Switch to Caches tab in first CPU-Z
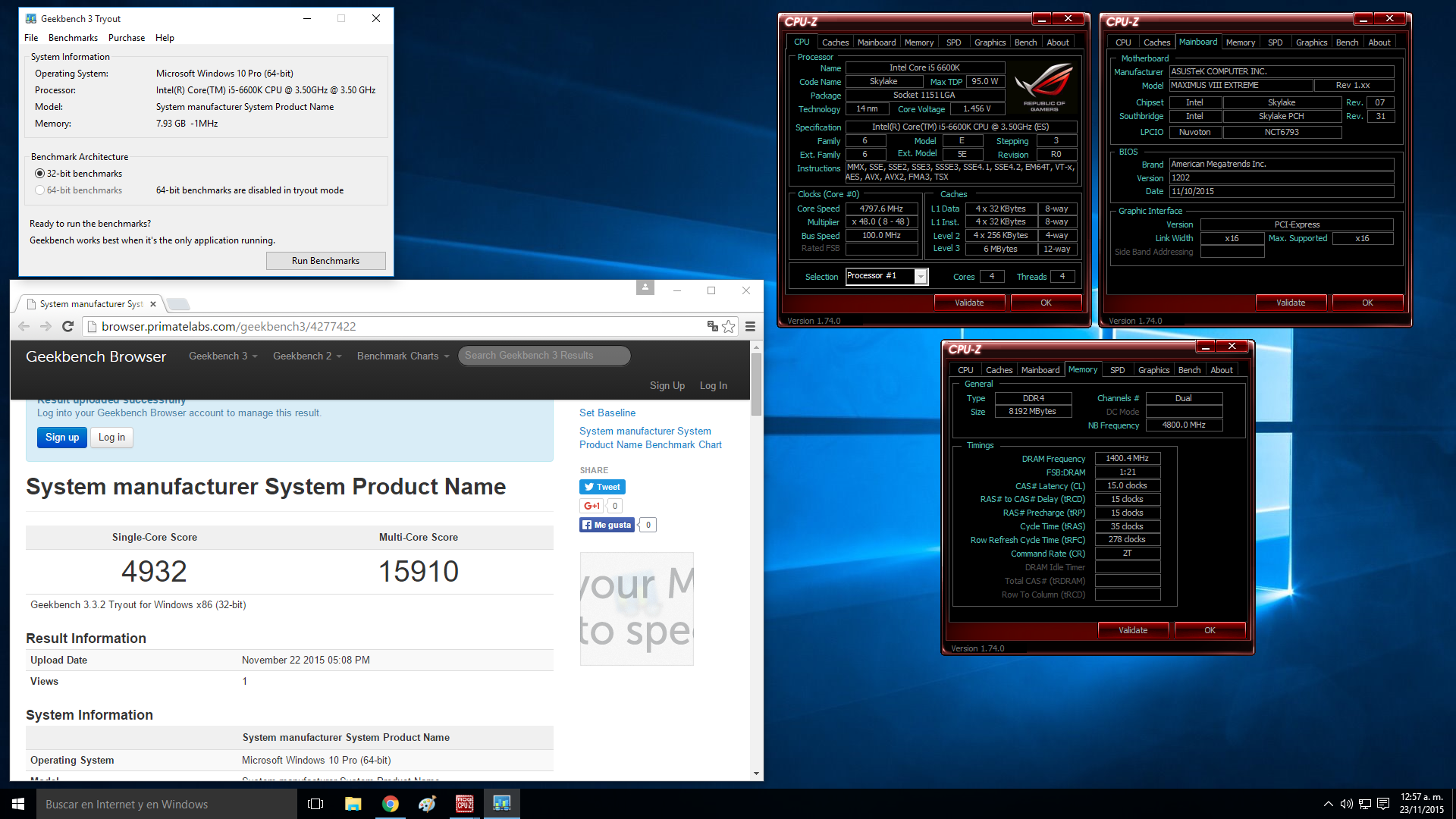This screenshot has width=1456, height=819. tap(835, 42)
